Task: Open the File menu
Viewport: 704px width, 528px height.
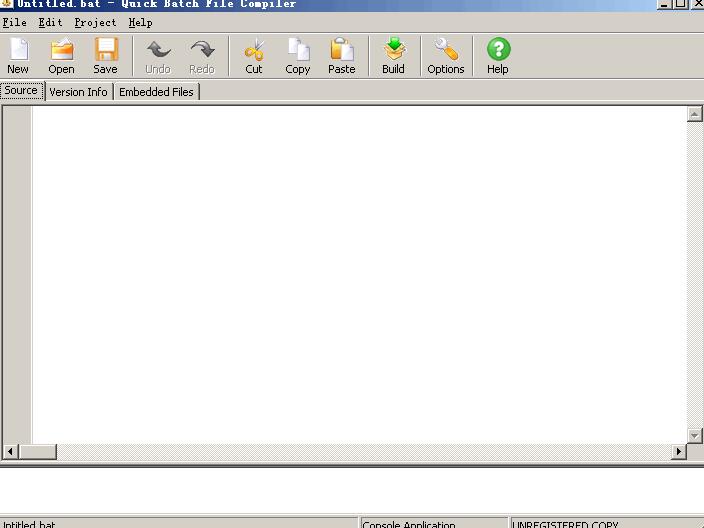Action: click(x=15, y=22)
